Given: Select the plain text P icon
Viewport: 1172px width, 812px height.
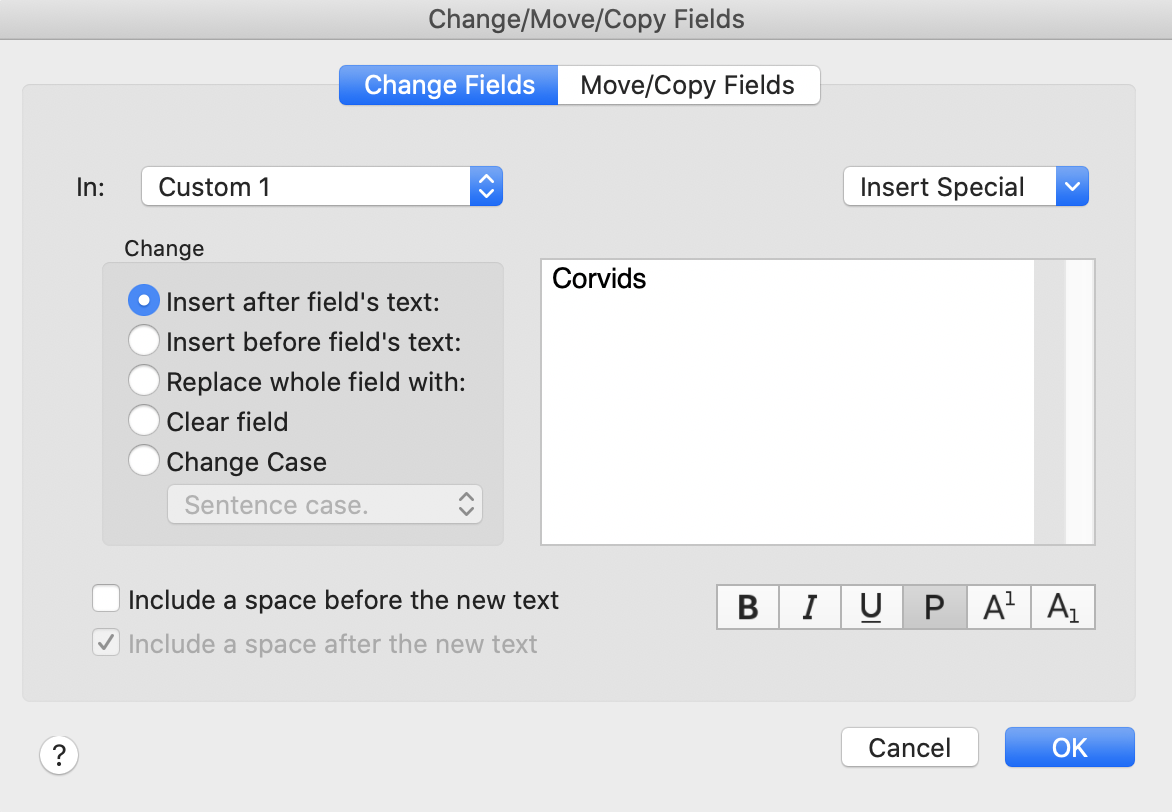Looking at the screenshot, I should (934, 607).
